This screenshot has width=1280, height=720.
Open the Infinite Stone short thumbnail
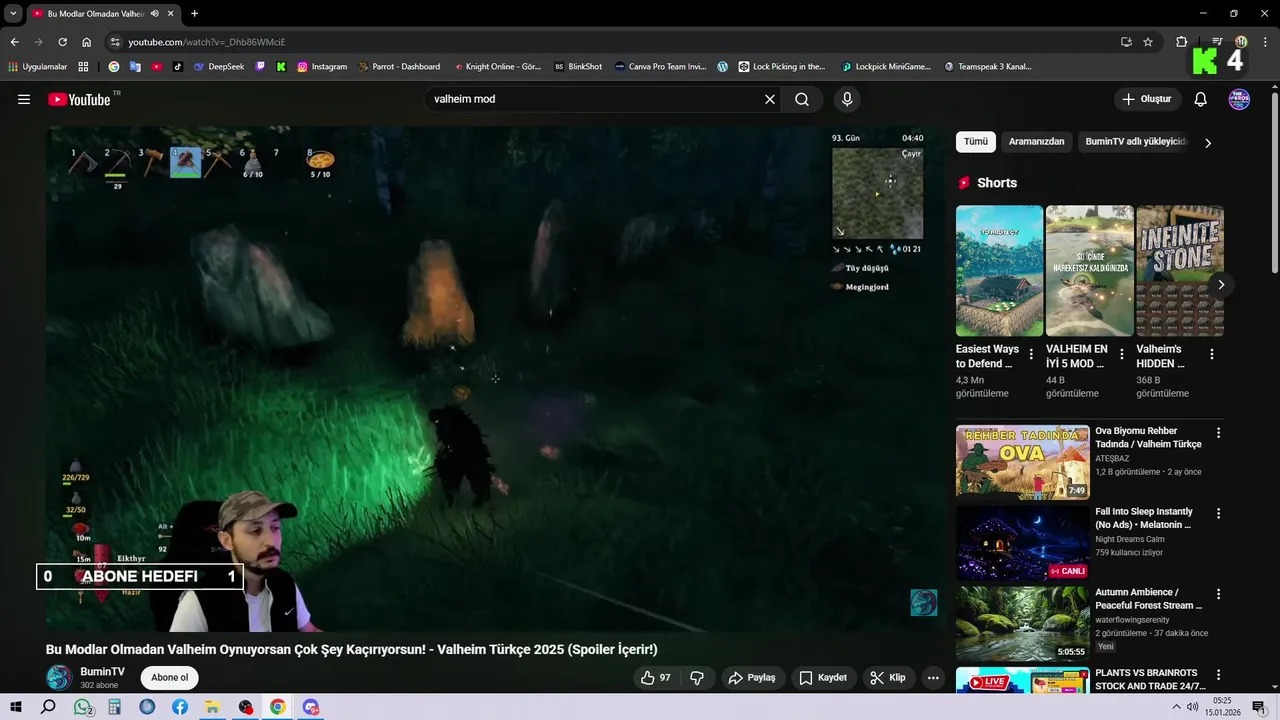1180,271
